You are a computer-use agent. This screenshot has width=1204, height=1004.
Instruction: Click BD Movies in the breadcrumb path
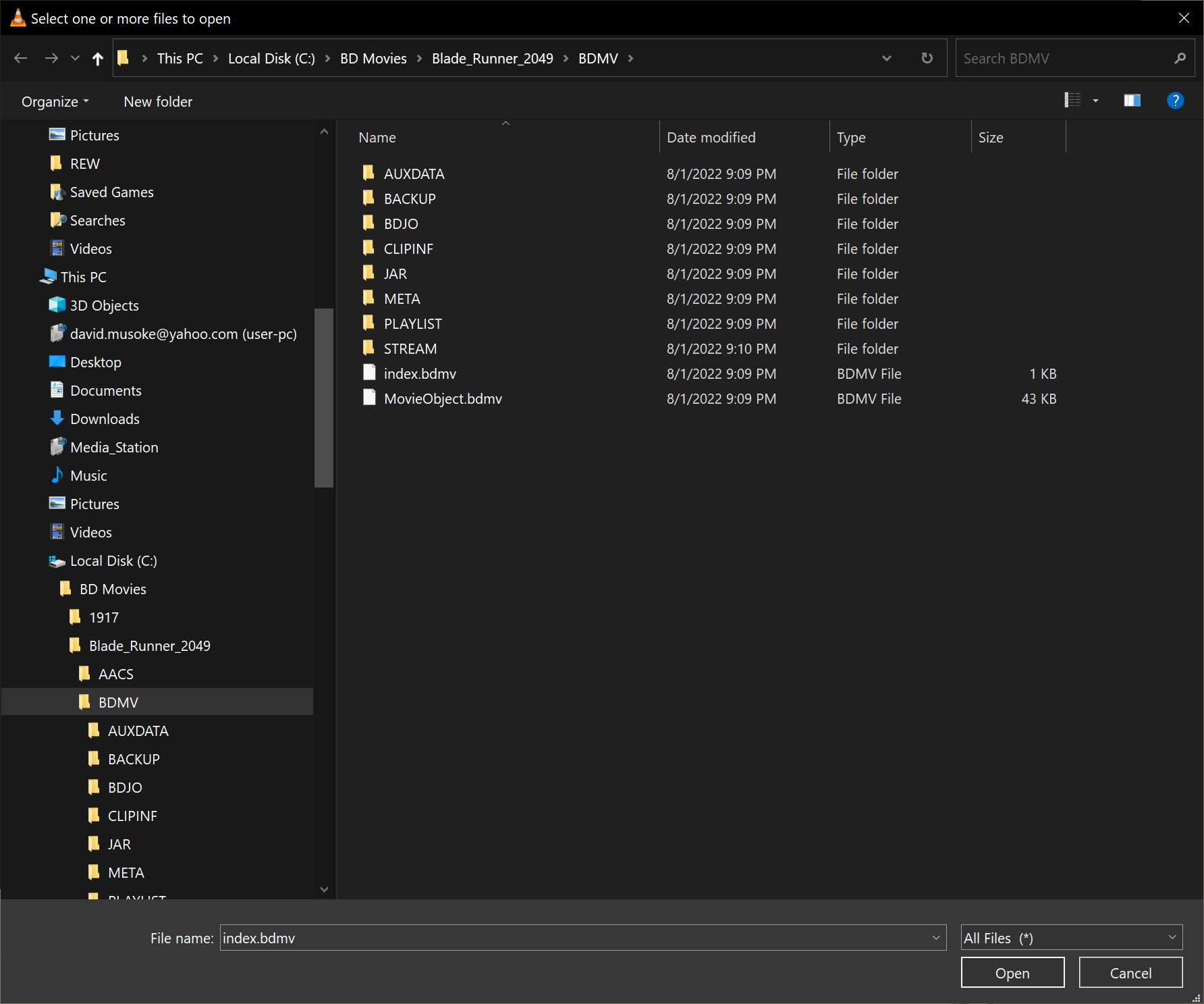pos(373,59)
